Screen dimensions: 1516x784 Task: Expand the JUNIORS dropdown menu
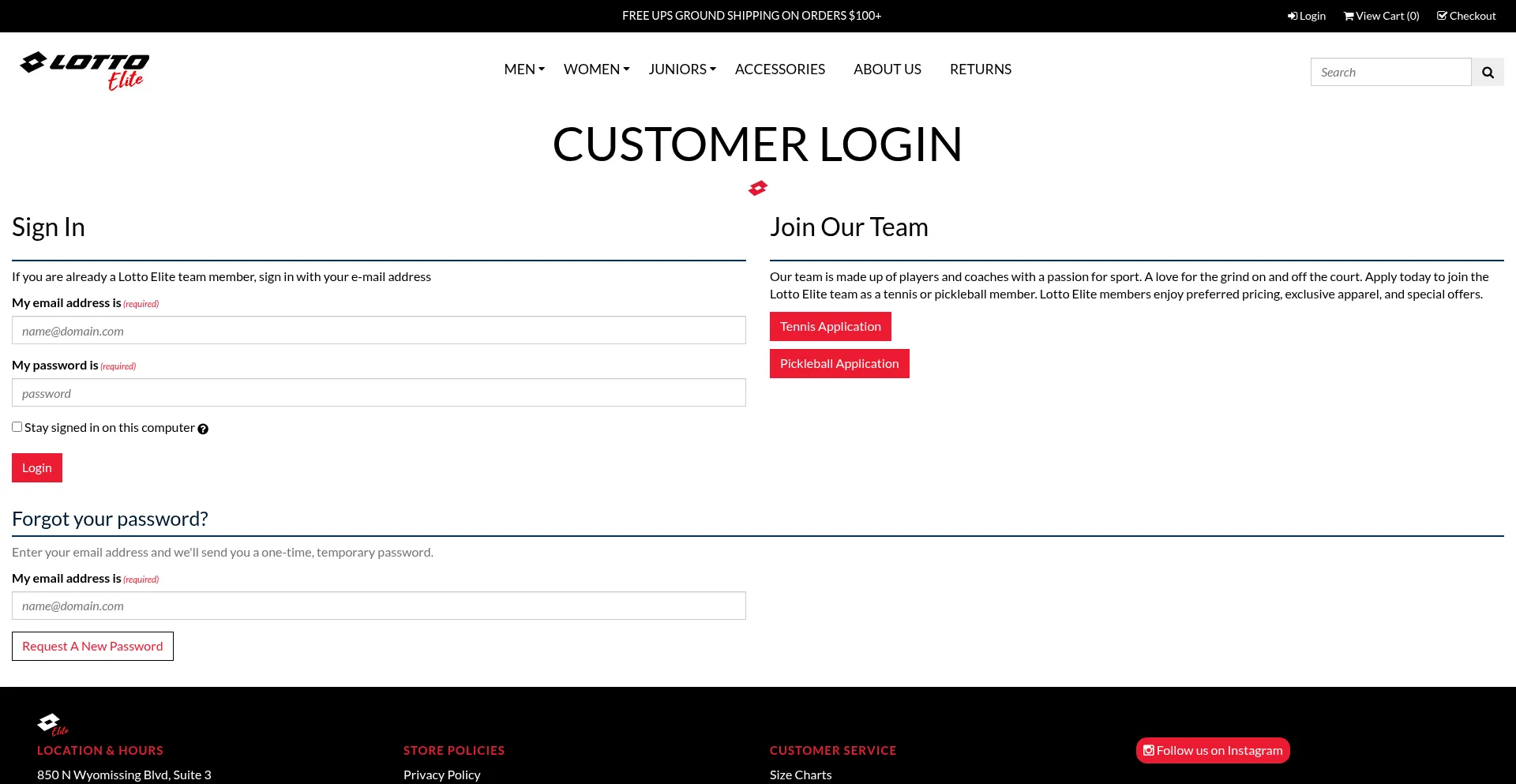point(682,69)
